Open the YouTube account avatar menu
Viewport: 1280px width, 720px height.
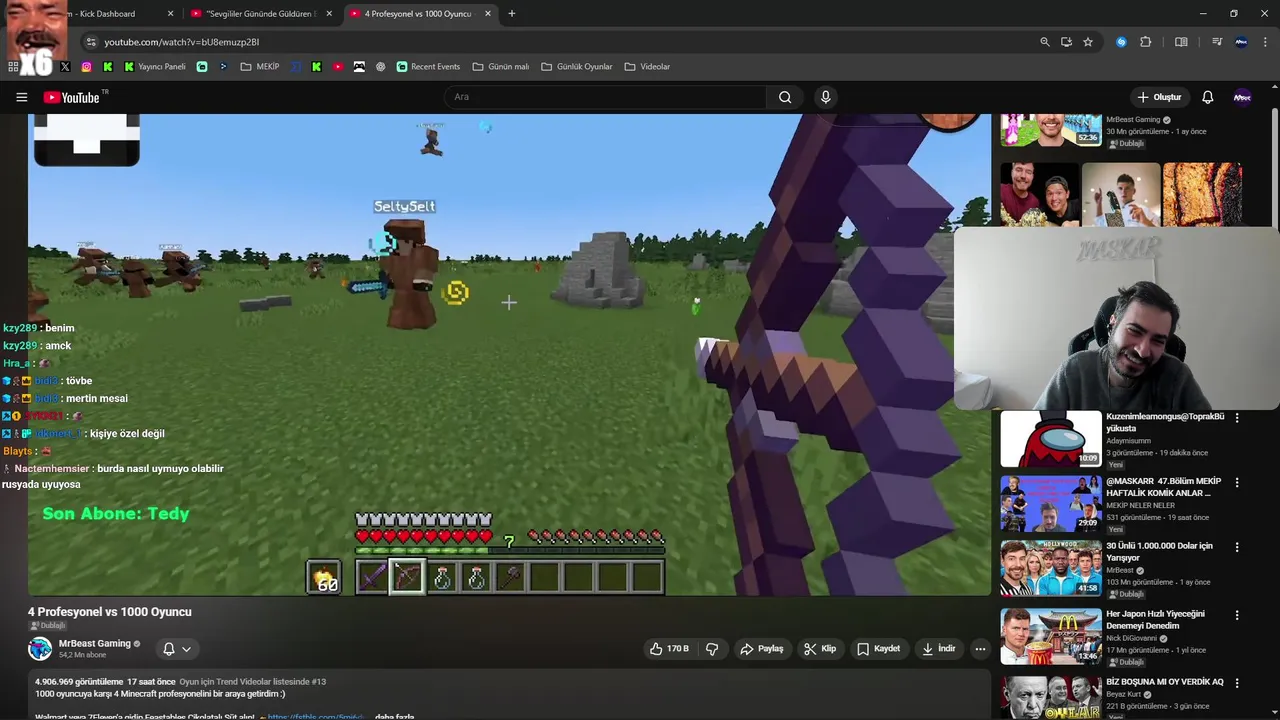(x=1242, y=97)
